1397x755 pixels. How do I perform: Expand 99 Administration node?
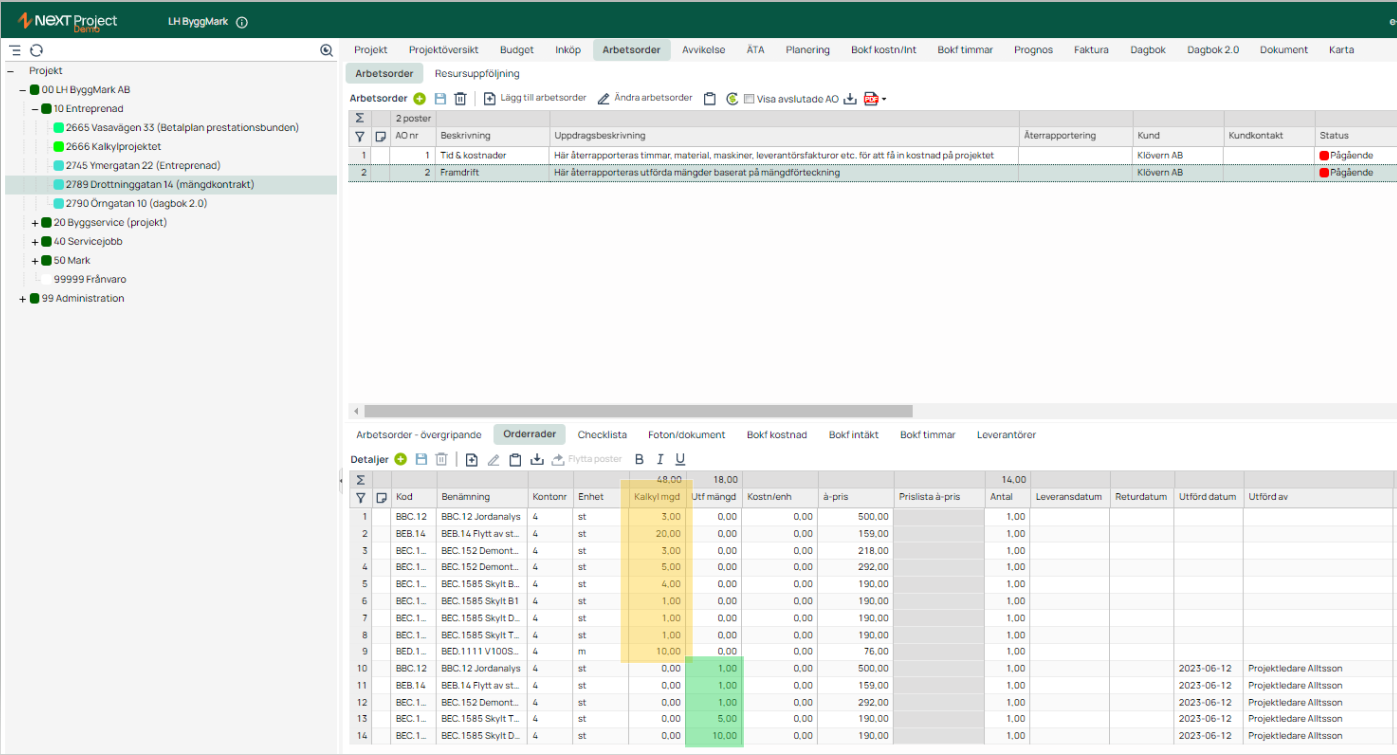click(x=23, y=299)
